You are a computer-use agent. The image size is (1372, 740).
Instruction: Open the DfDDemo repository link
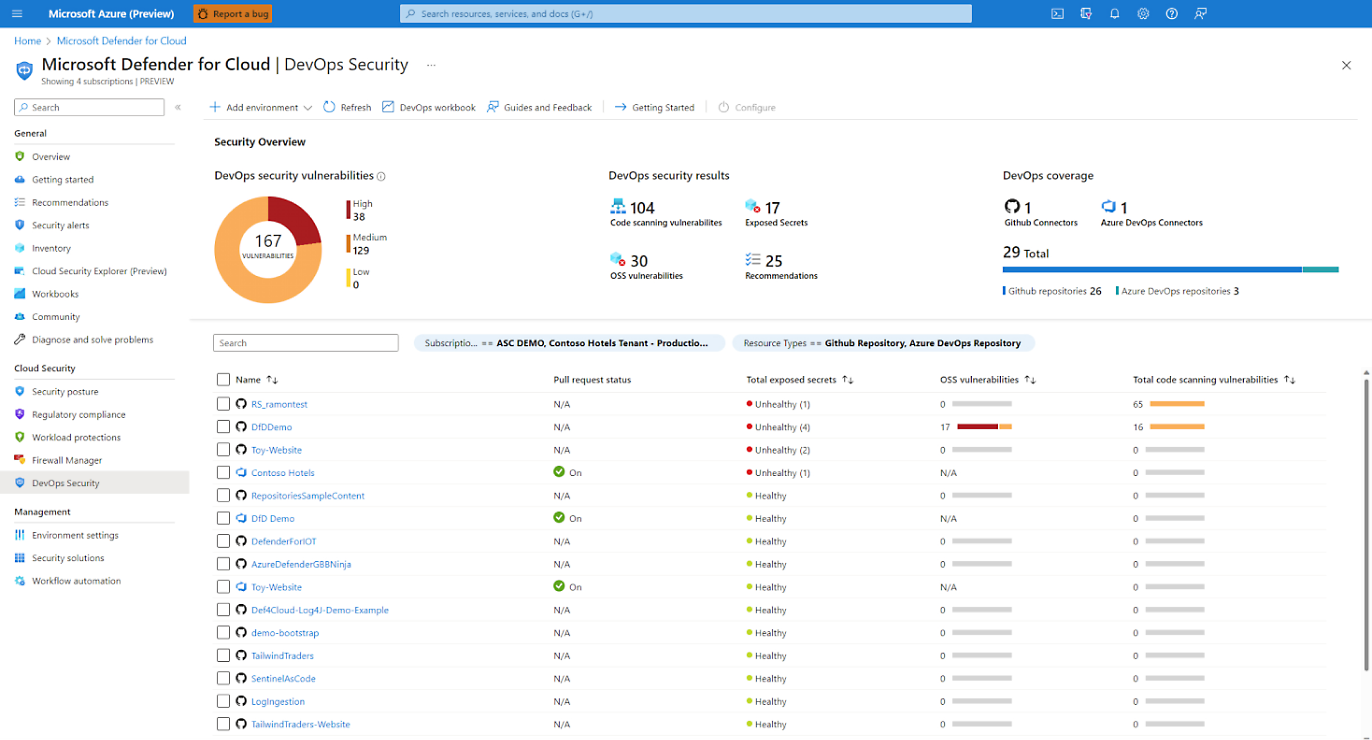[x=271, y=427]
